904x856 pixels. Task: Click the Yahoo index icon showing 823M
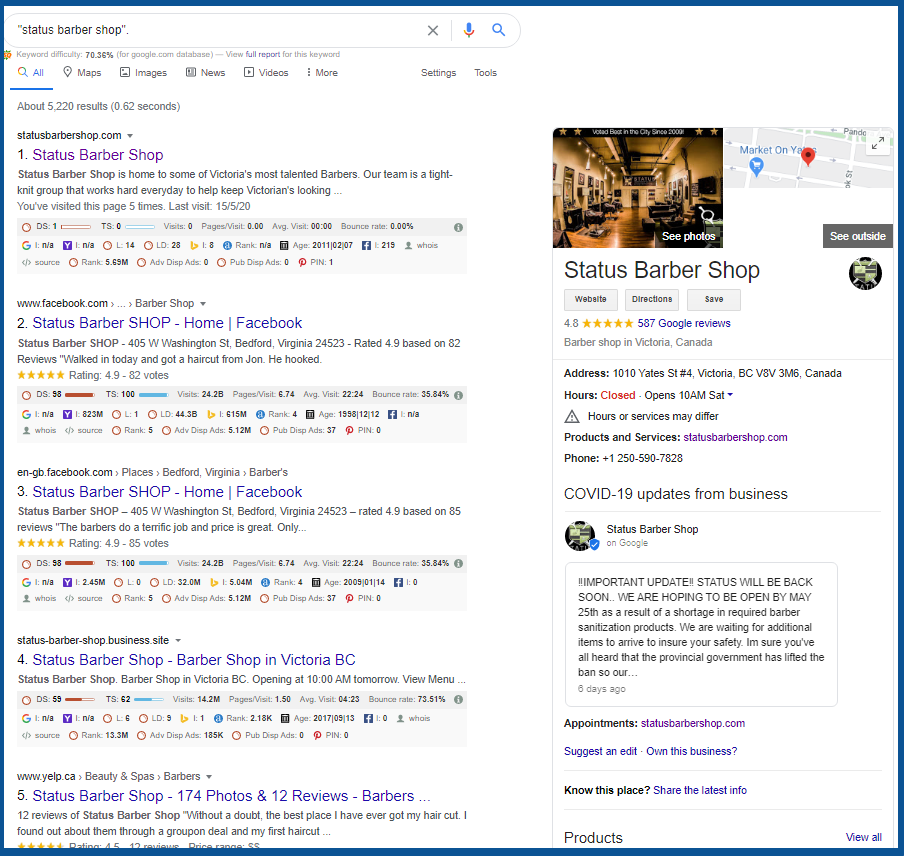click(x=67, y=414)
